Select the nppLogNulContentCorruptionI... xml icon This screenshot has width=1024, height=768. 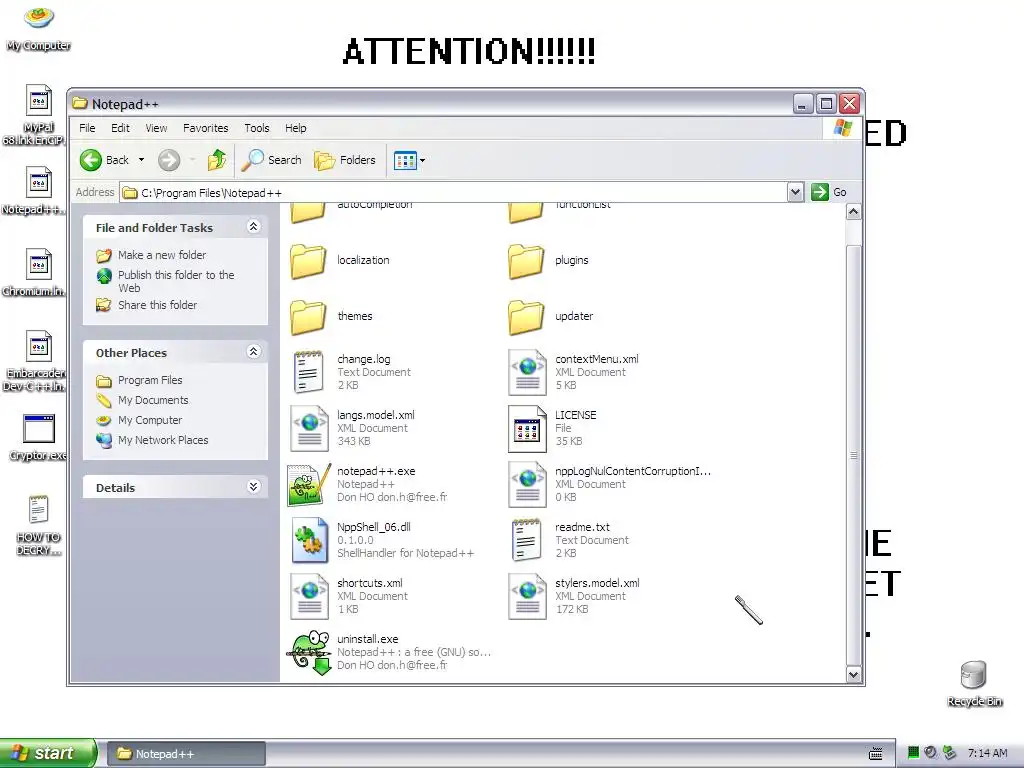(x=527, y=485)
